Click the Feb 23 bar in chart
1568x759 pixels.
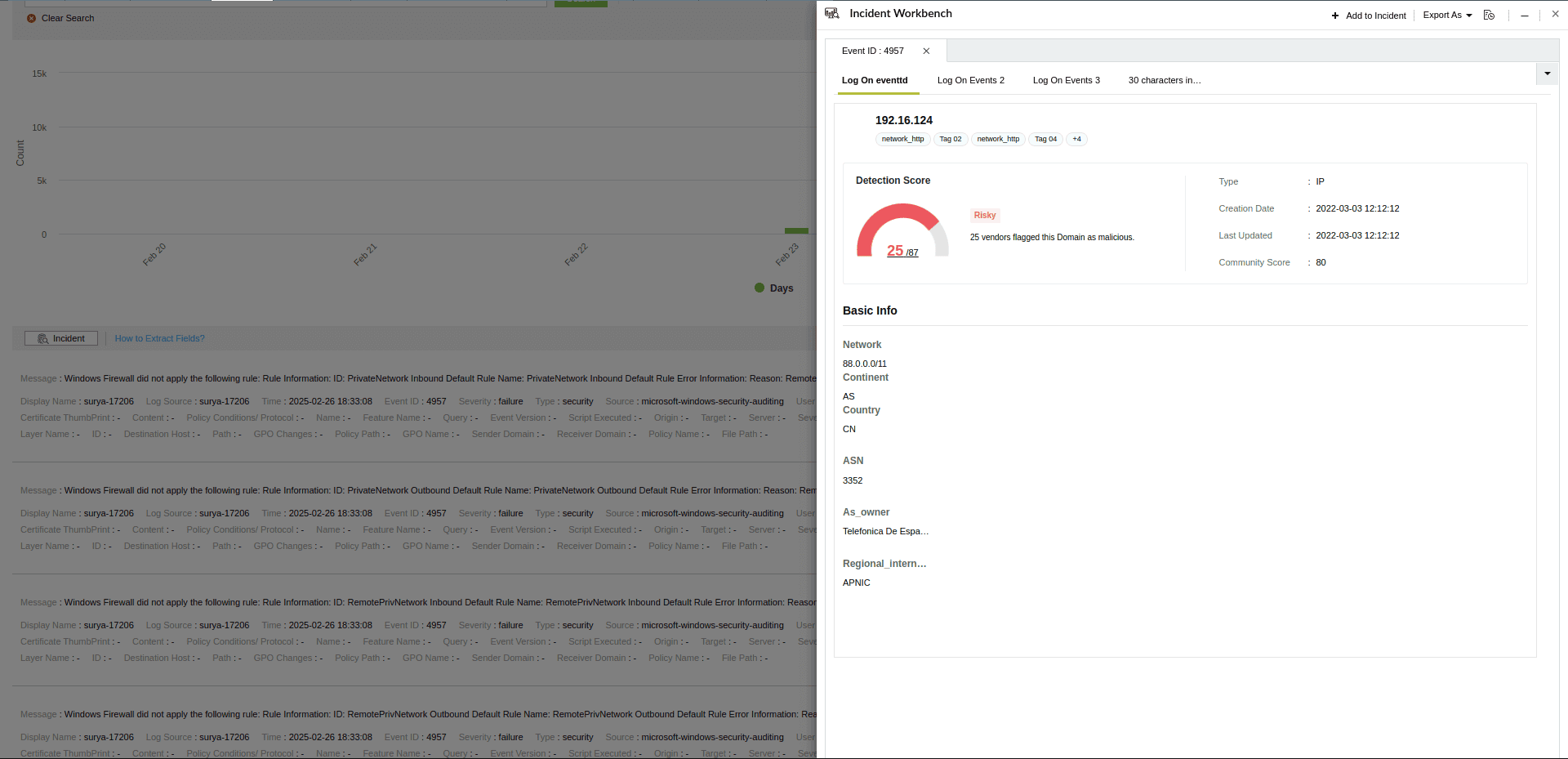point(796,230)
